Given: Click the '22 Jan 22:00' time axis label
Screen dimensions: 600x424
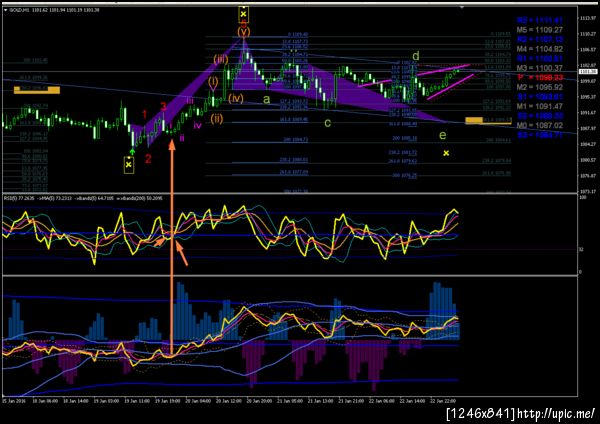Looking at the screenshot, I should pos(444,401).
